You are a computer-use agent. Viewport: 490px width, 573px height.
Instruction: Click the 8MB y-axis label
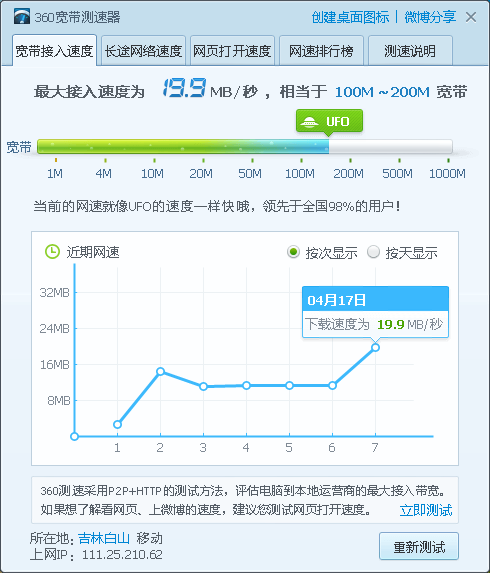pyautogui.click(x=58, y=401)
